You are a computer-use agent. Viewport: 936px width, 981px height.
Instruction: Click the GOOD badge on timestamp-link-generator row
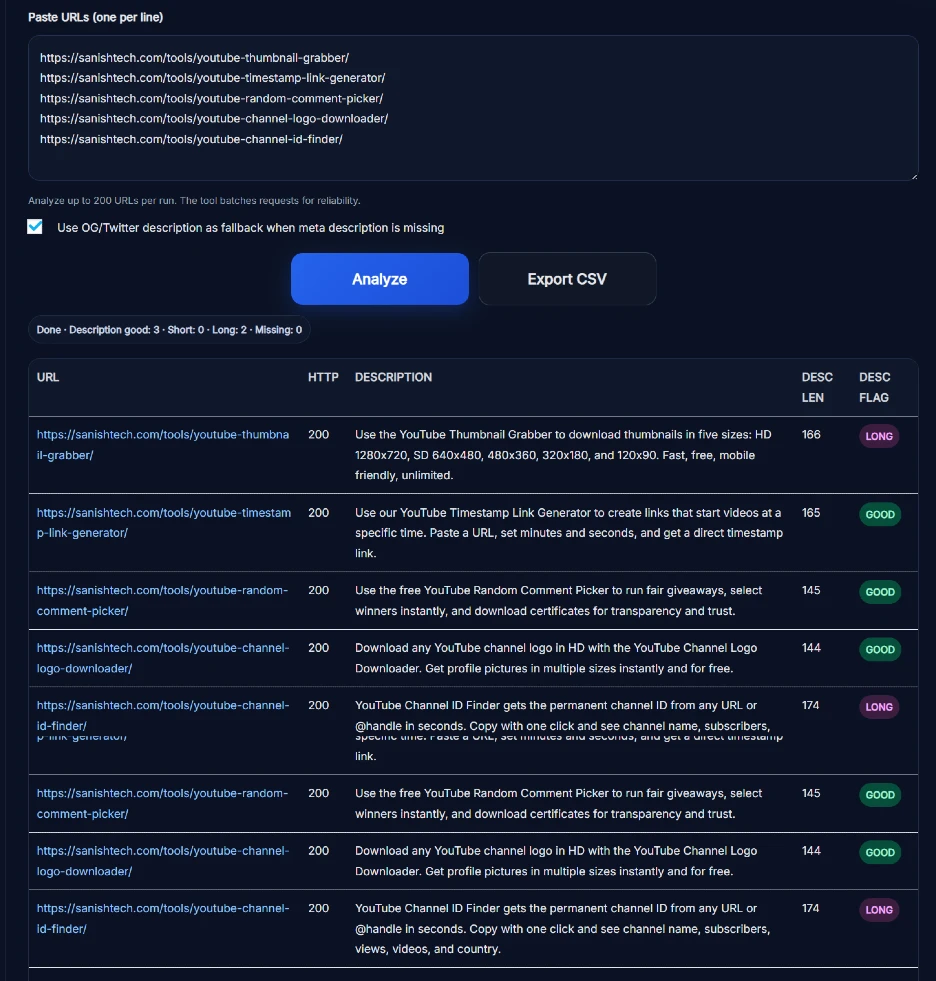pos(879,515)
